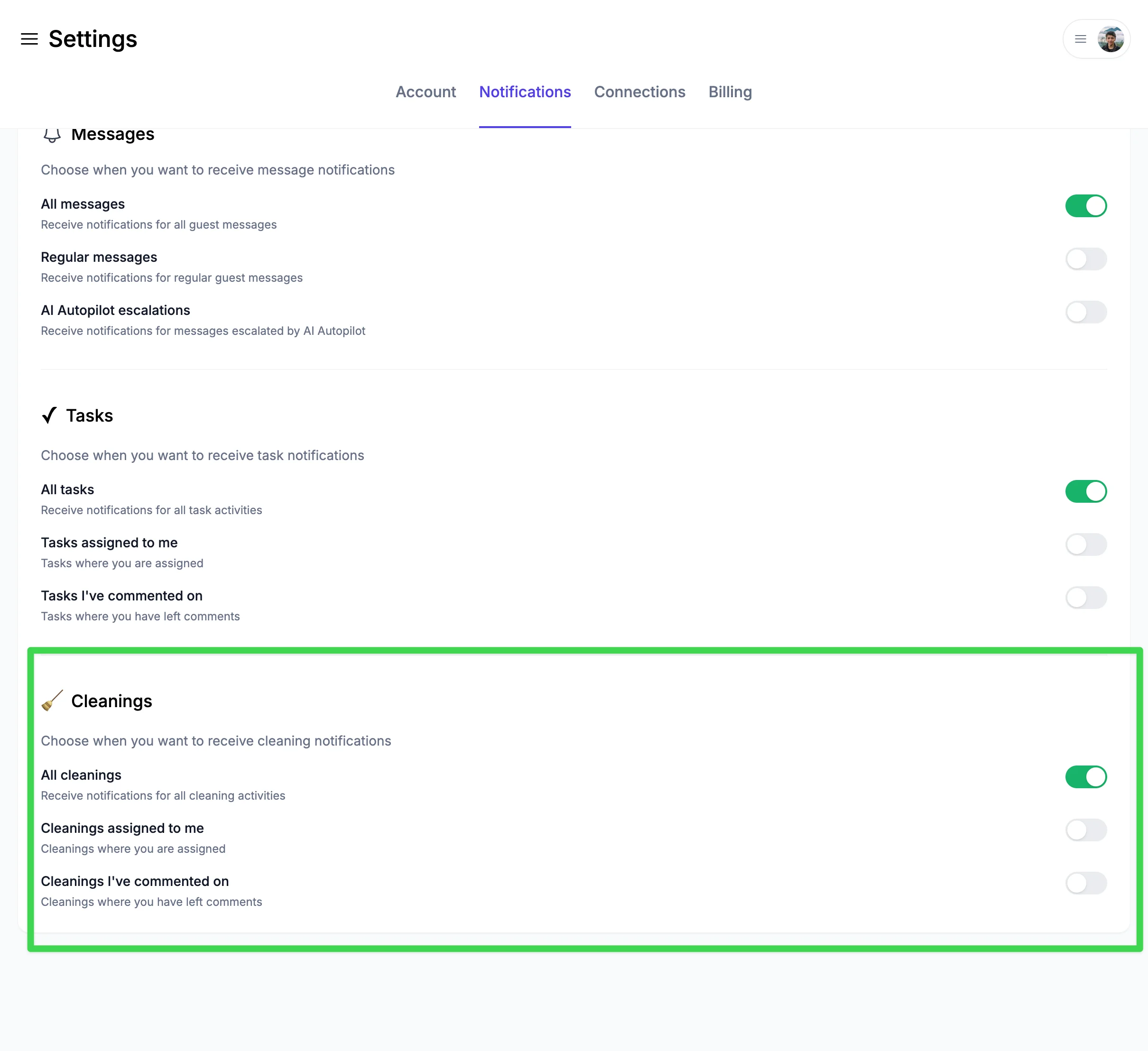This screenshot has width=1148, height=1051.
Task: Click the Cleanings broom icon
Action: pos(52,701)
